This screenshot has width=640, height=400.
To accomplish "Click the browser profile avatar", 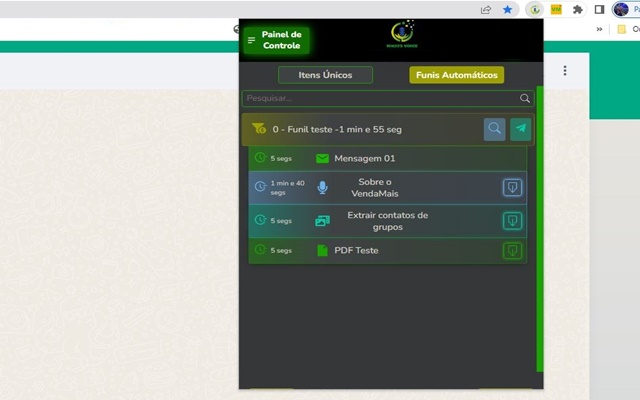I will 621,9.
